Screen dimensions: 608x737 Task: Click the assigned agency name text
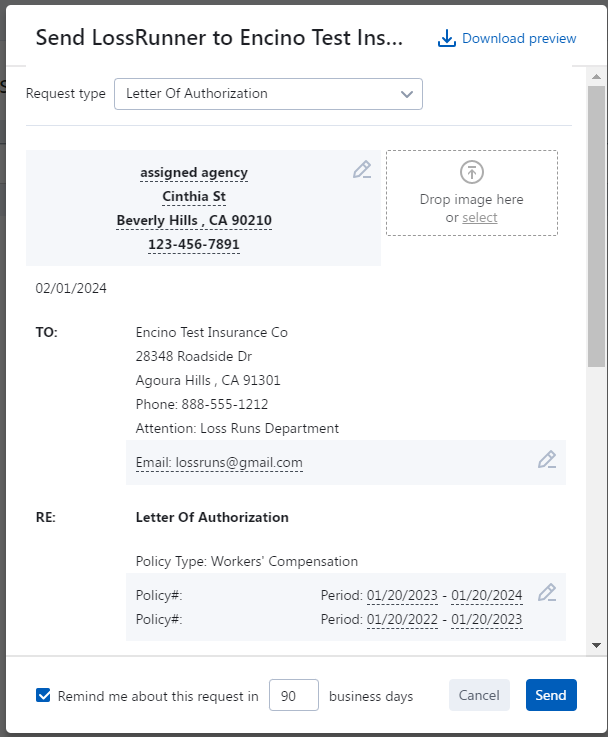(194, 173)
